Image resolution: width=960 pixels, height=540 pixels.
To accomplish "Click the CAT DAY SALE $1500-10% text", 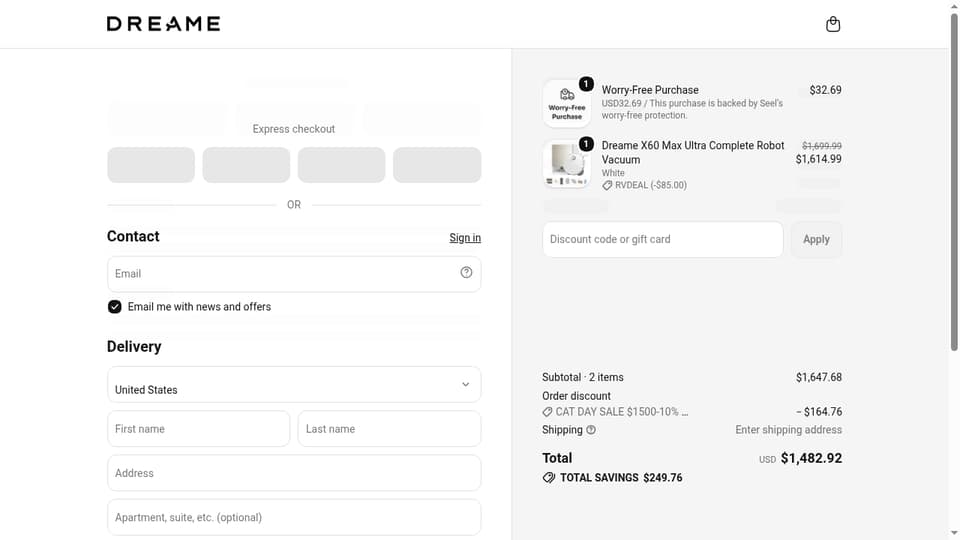I will (x=621, y=412).
